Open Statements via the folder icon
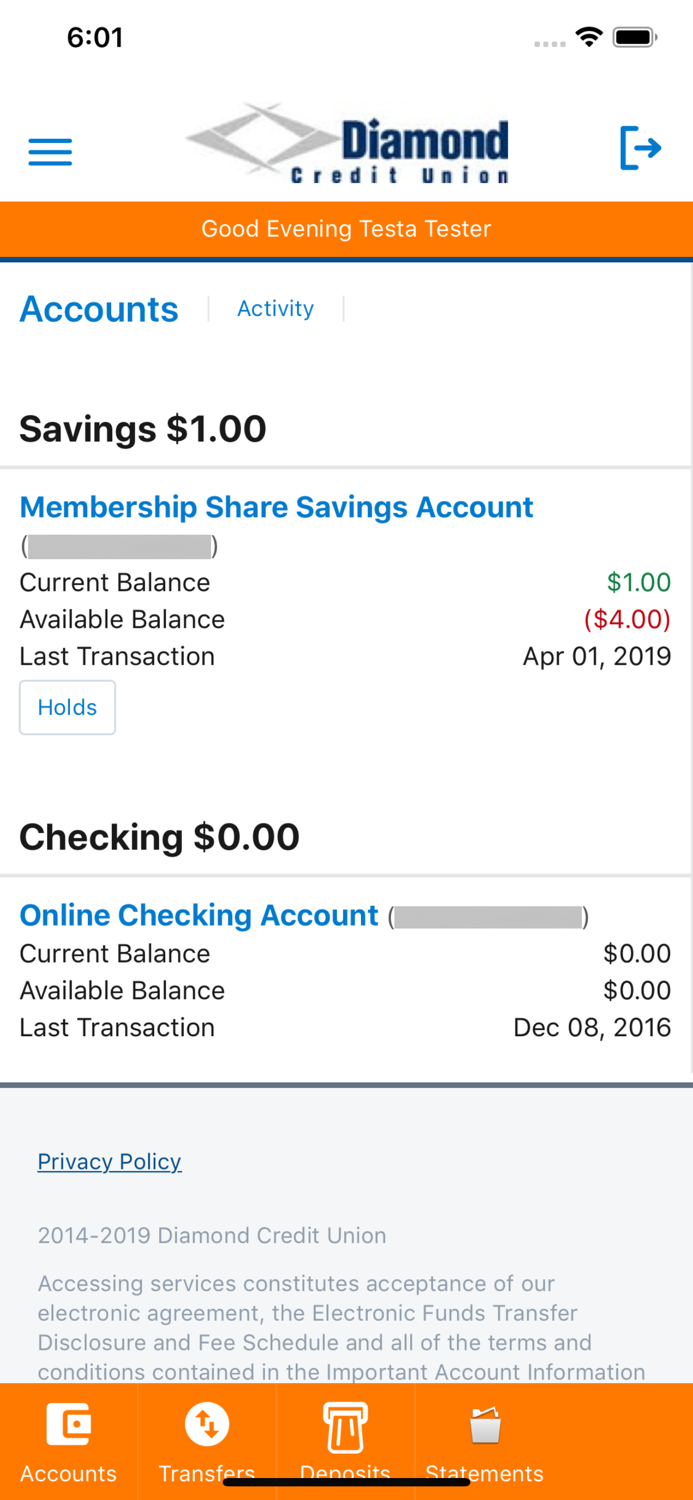 [484, 1424]
